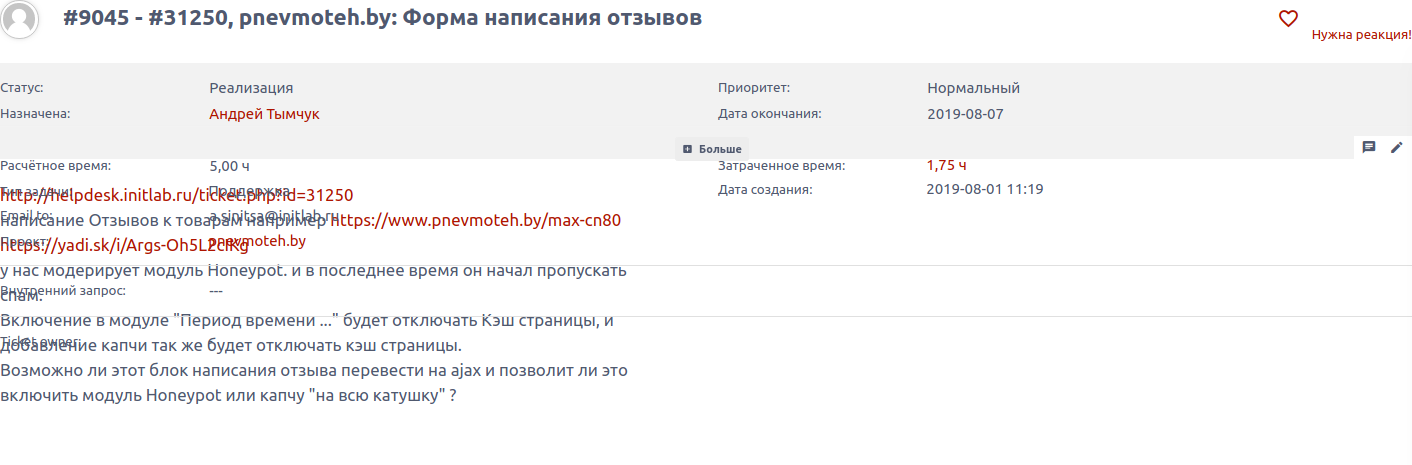Click the creation date 2019-08-01 11:19
Image resolution: width=1412 pixels, height=465 pixels.
pos(984,189)
